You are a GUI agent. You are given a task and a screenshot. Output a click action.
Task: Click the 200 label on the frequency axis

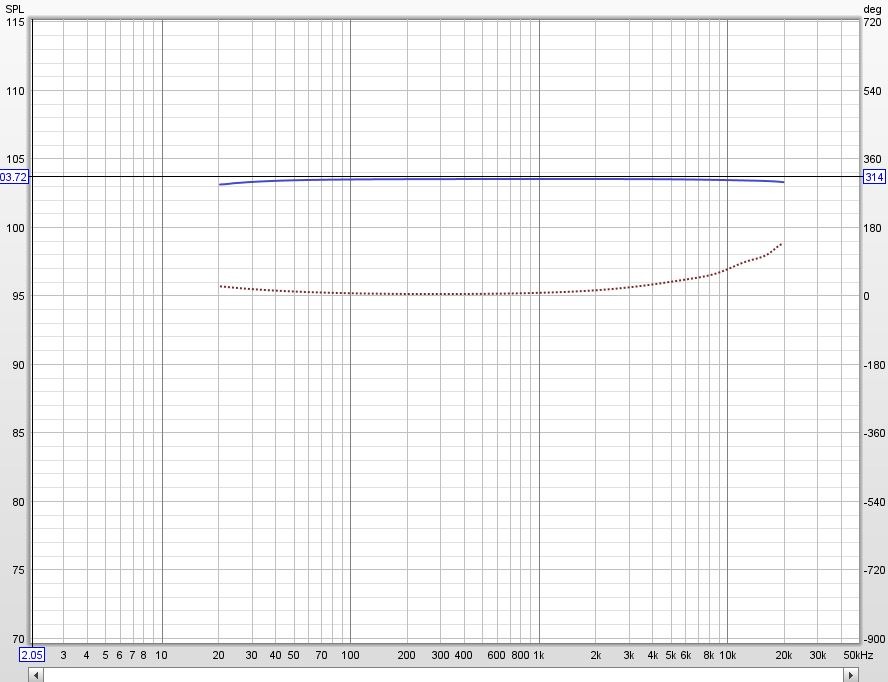(x=406, y=655)
